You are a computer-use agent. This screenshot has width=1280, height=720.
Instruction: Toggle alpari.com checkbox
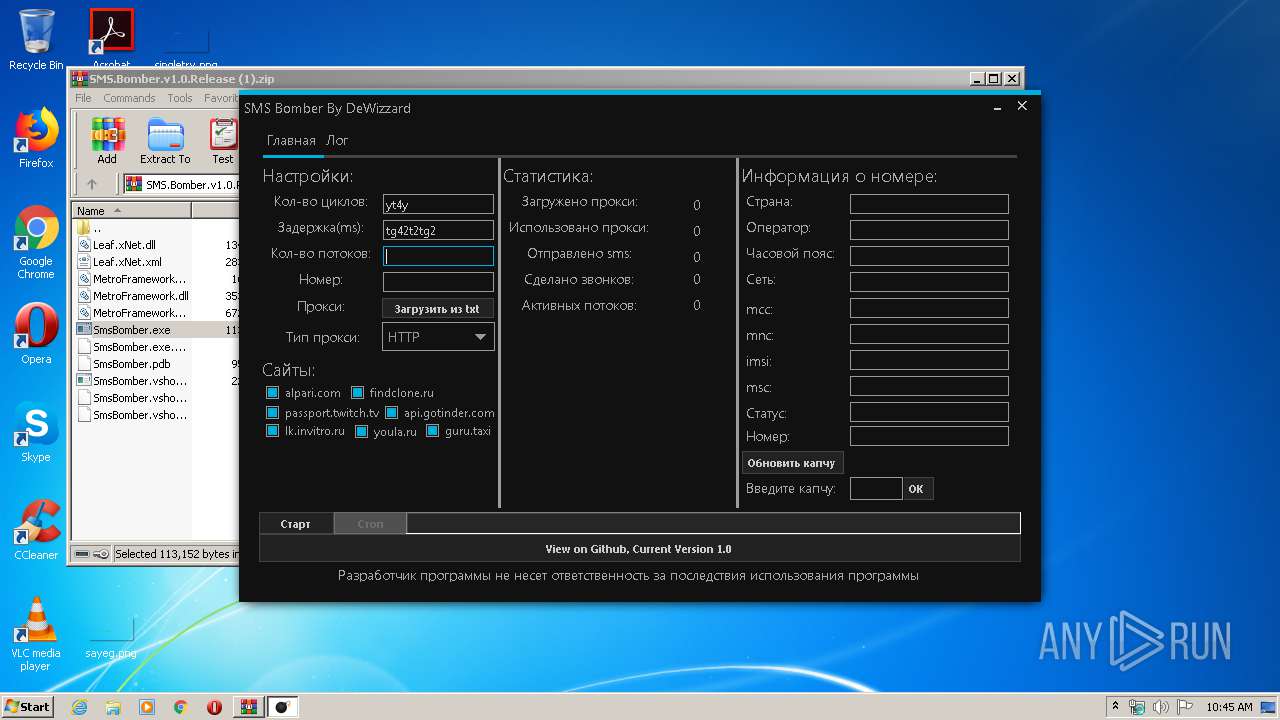click(x=272, y=393)
